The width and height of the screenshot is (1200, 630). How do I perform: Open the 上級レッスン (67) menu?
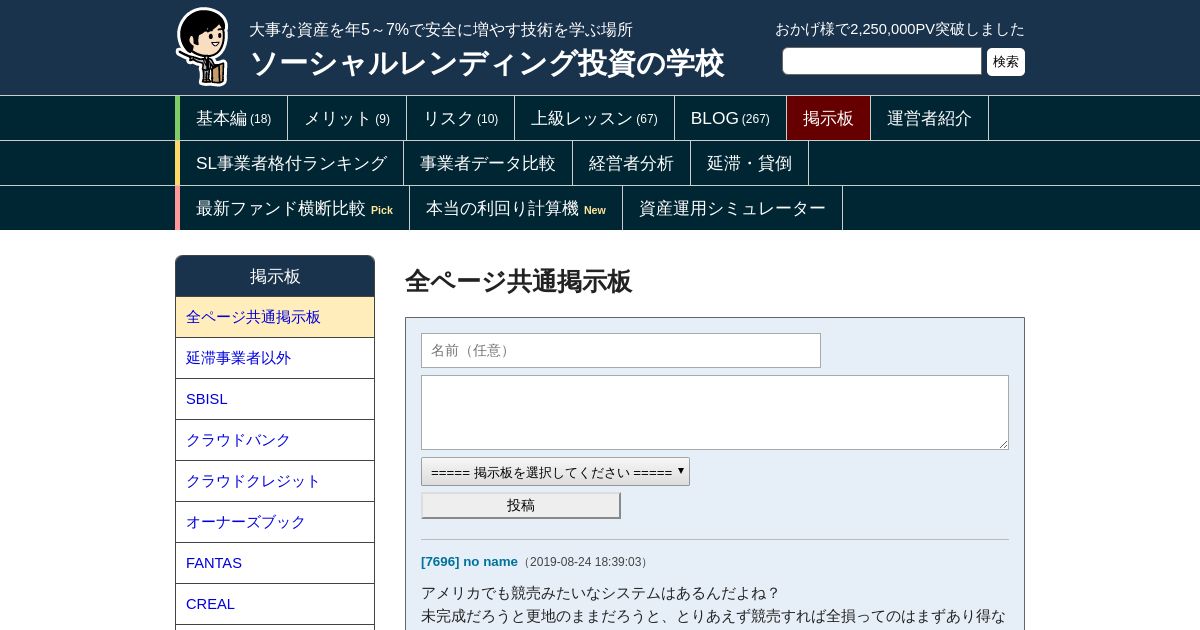(x=594, y=118)
